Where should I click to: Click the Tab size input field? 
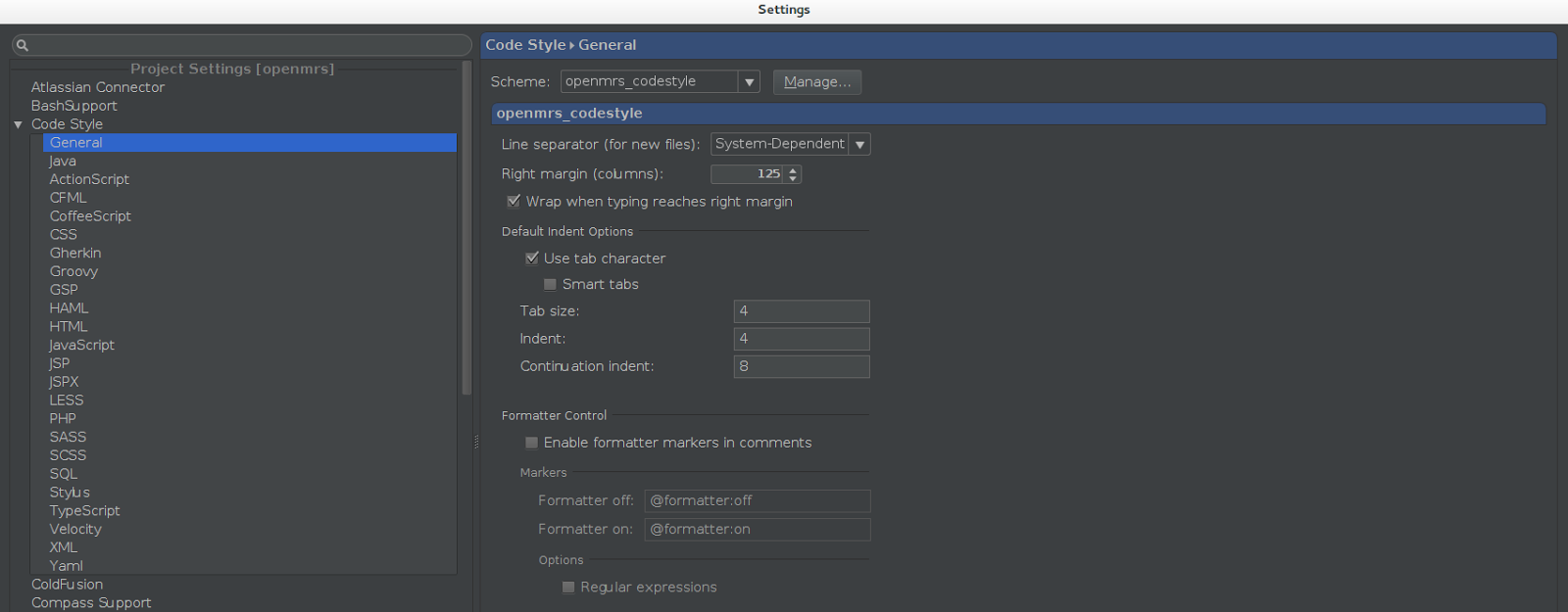pyautogui.click(x=801, y=311)
